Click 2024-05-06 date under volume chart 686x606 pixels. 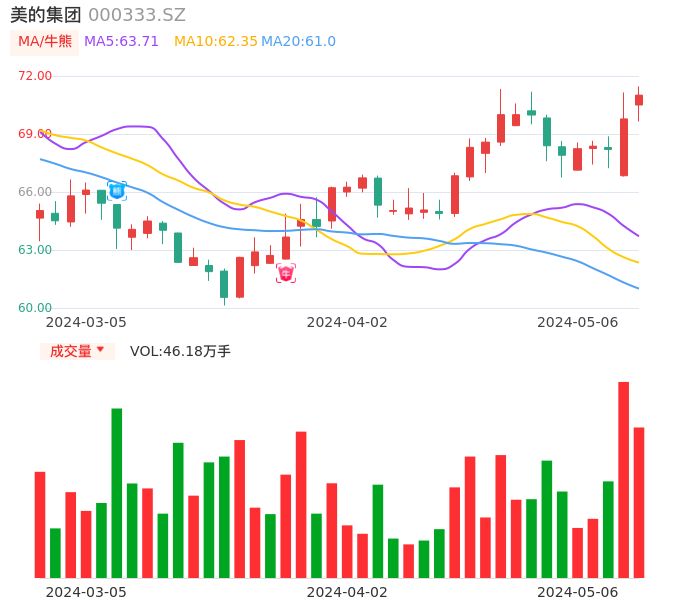tap(578, 592)
